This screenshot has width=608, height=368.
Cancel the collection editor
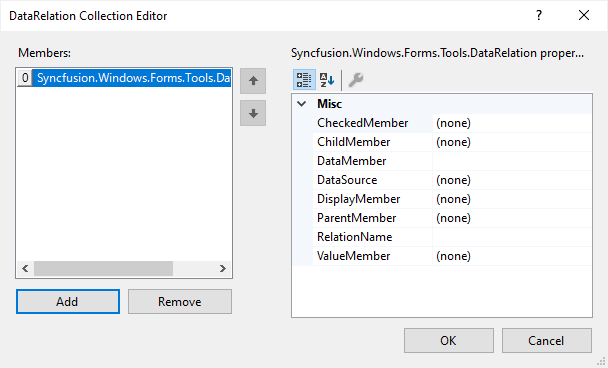(x=547, y=340)
